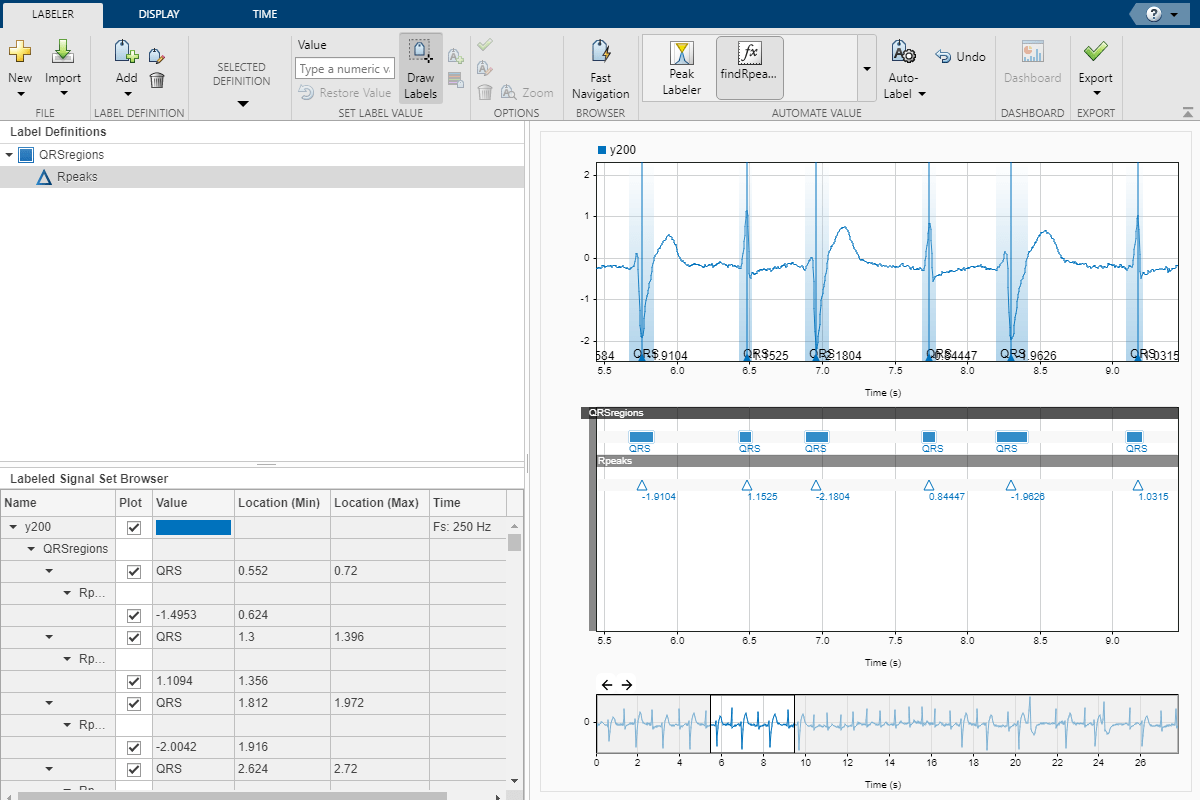Select the findRpeaks custom function
Image resolution: width=1200 pixels, height=800 pixels.
click(x=749, y=68)
